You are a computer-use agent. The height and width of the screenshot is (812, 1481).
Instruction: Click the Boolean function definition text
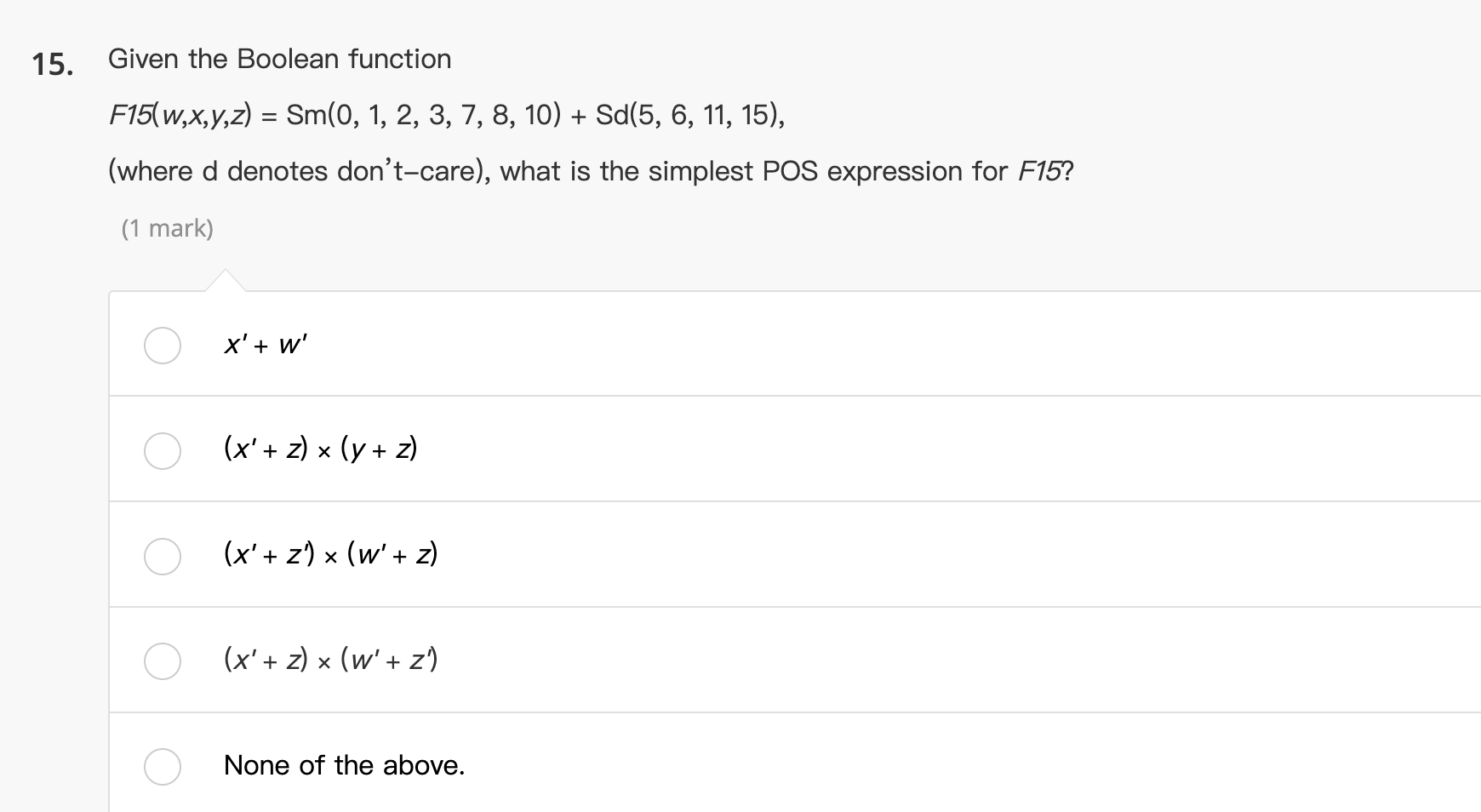click(279, 59)
